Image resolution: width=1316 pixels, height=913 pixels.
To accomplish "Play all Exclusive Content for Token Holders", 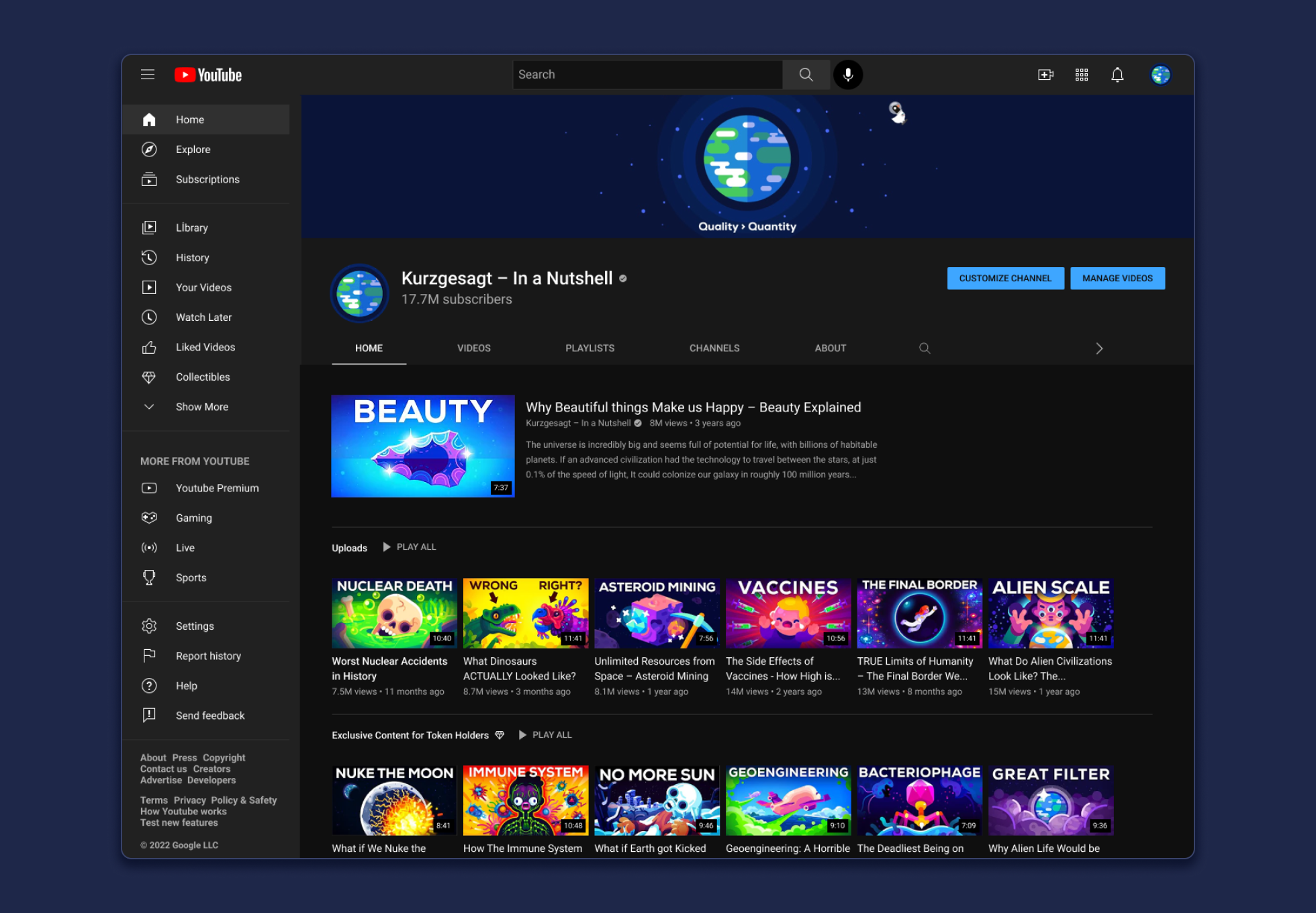I will [x=545, y=735].
